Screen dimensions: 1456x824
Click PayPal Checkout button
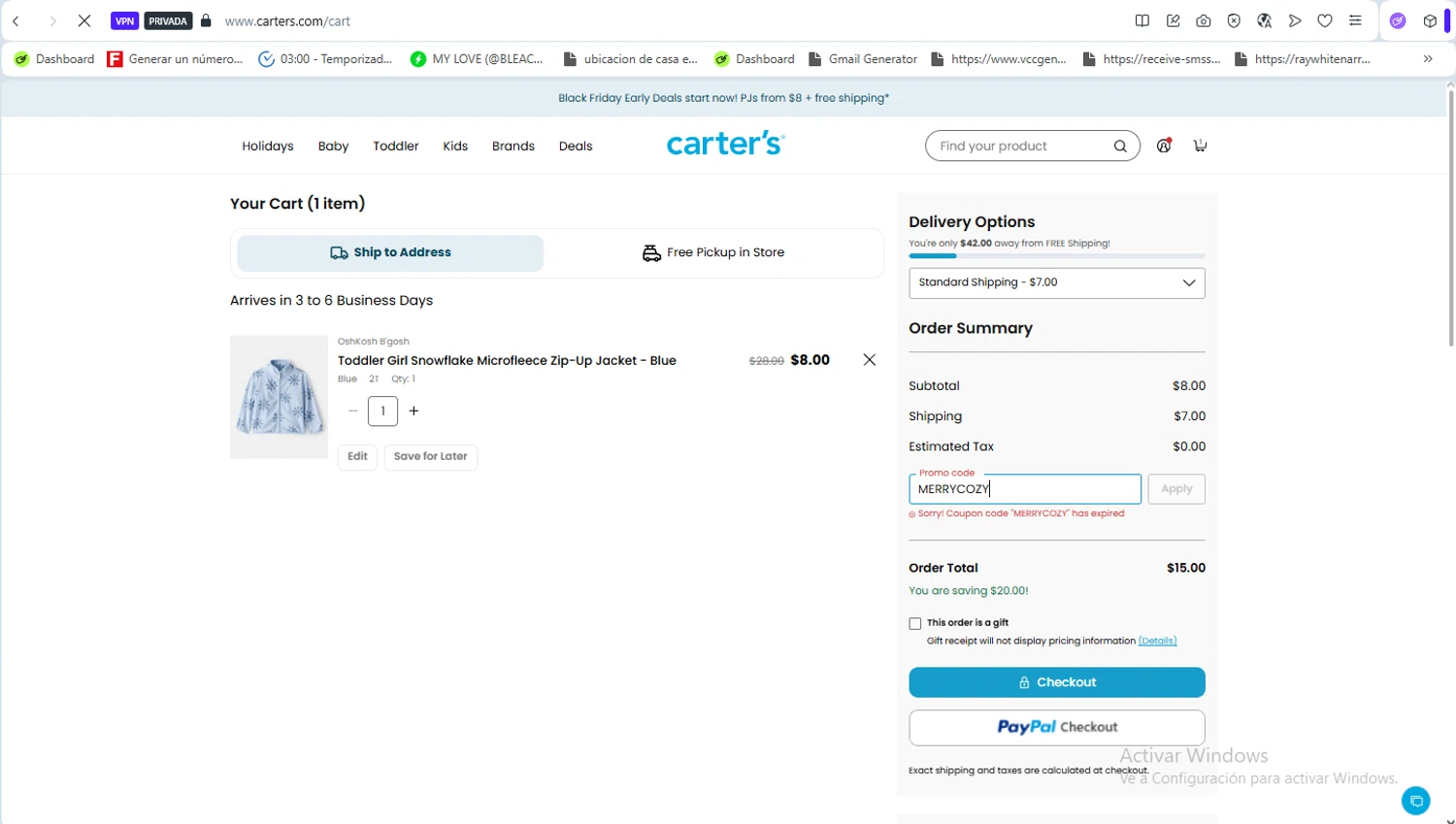tap(1057, 727)
